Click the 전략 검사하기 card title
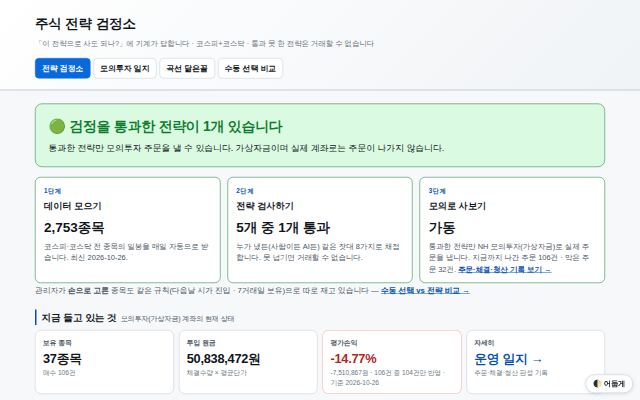Screen dimensions: 640x400 point(265,206)
